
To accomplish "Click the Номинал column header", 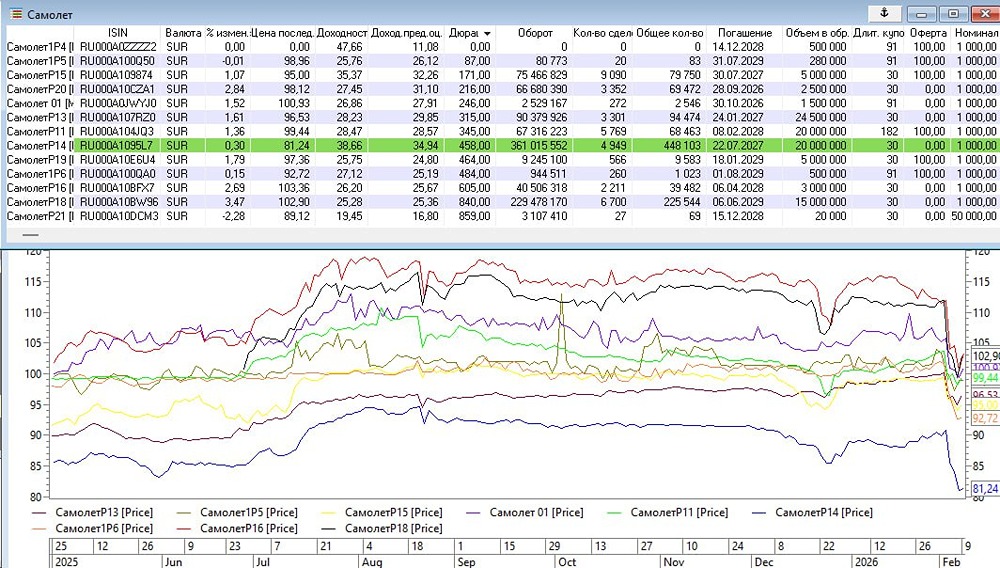I will pos(975,33).
